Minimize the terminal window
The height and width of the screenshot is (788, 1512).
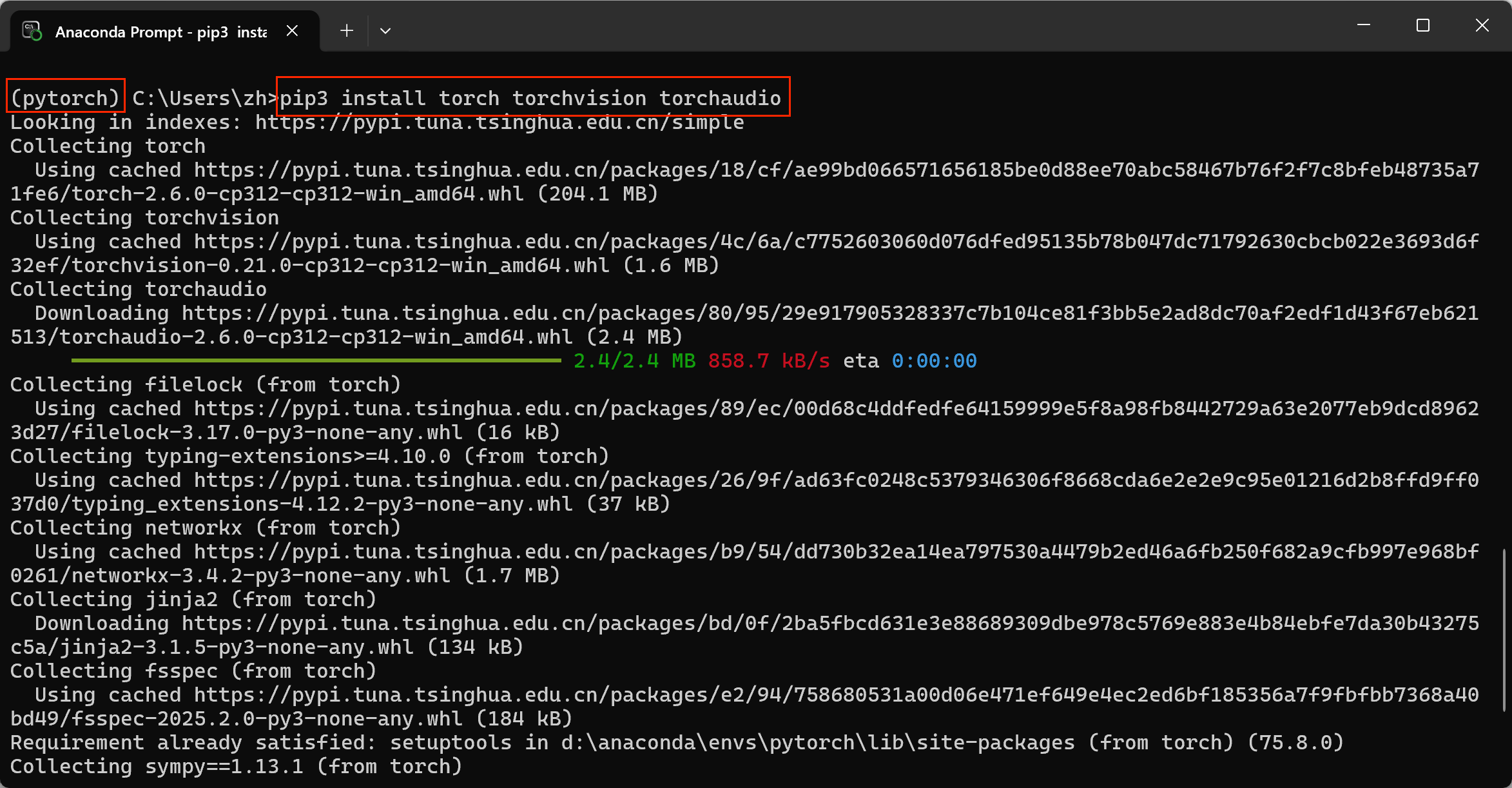click(1364, 26)
